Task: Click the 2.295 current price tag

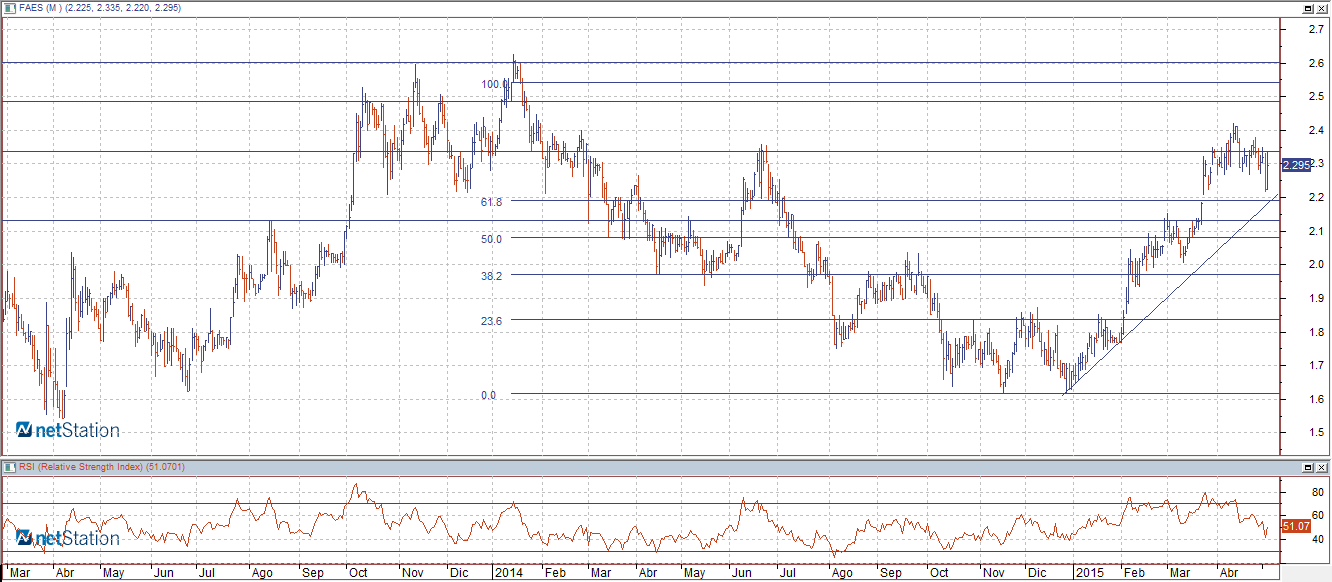Action: [x=1296, y=165]
